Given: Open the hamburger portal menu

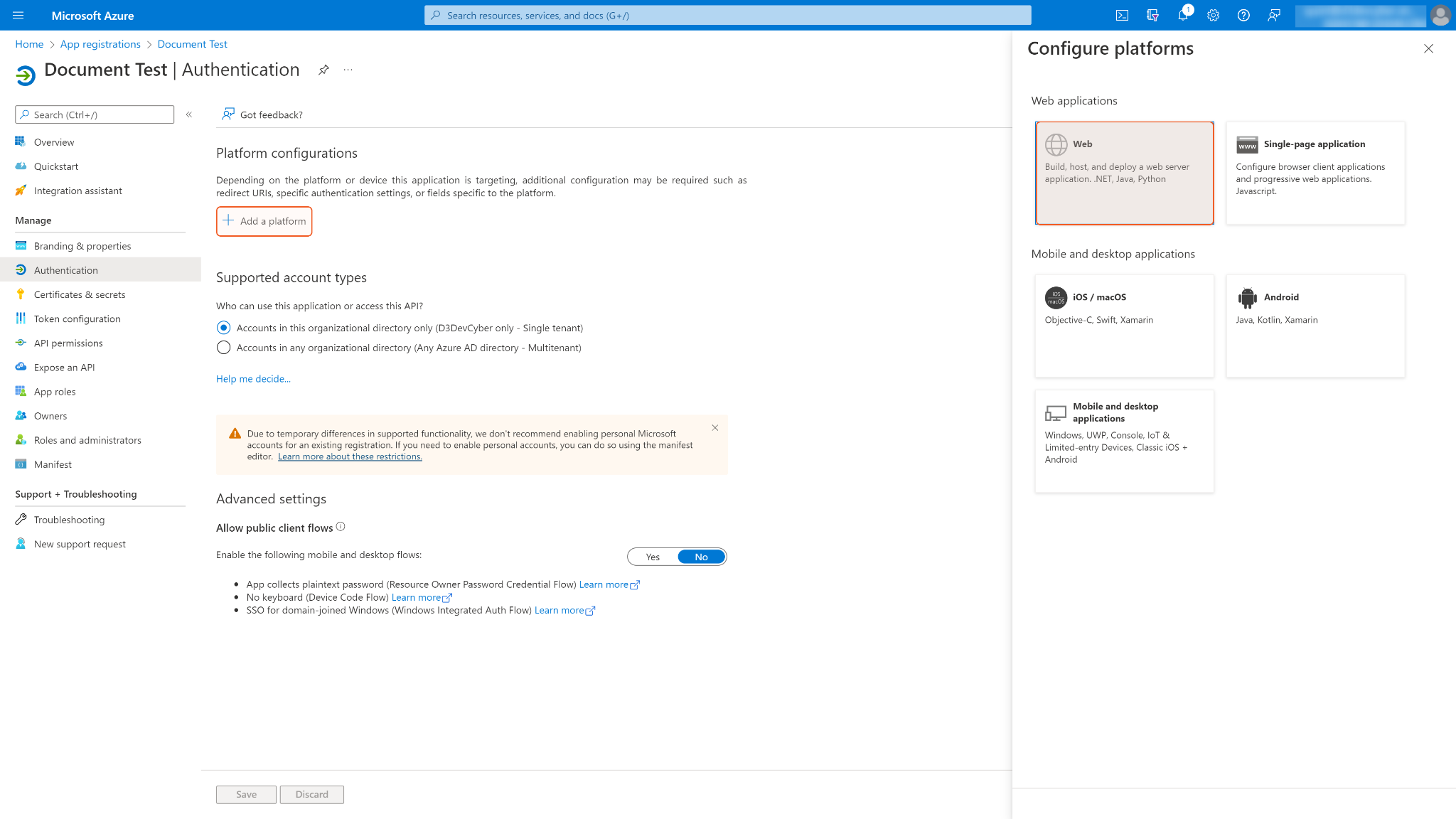Looking at the screenshot, I should point(18,15).
